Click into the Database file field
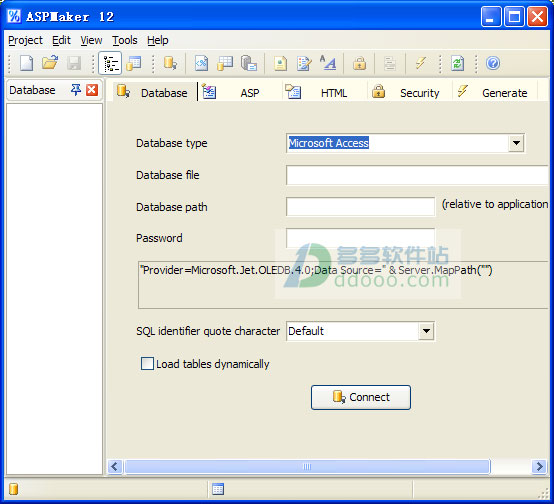 pyautogui.click(x=418, y=175)
